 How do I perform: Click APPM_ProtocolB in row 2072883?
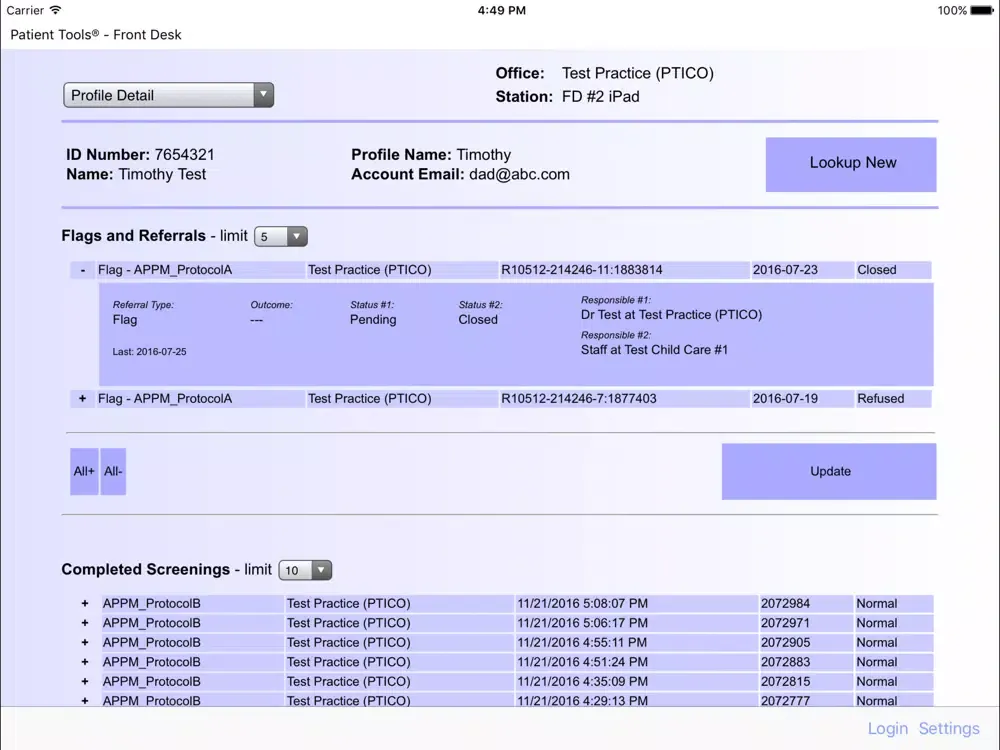(x=151, y=662)
